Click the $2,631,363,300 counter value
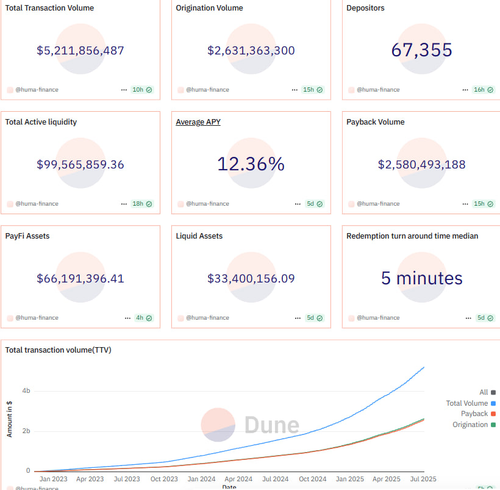The height and width of the screenshot is (490, 500). [251, 50]
